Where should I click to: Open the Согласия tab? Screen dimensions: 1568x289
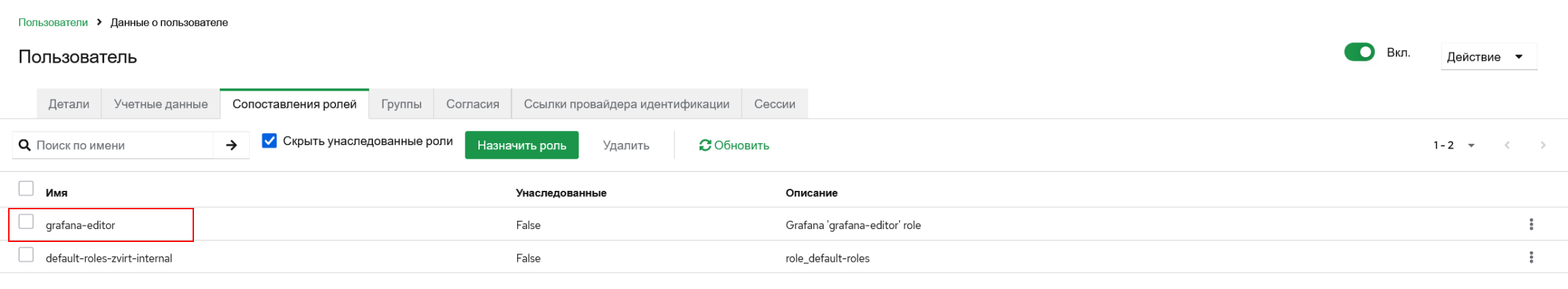472,104
